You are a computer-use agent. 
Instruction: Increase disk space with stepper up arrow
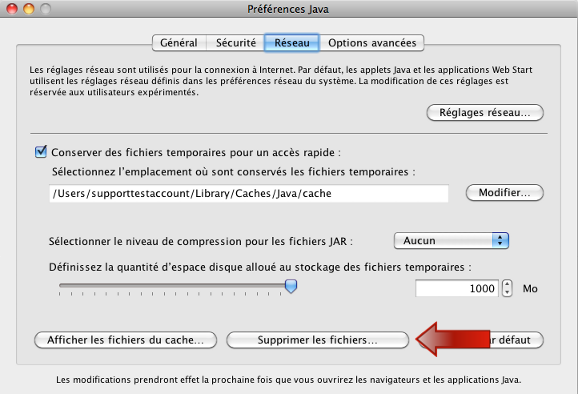[x=507, y=284]
